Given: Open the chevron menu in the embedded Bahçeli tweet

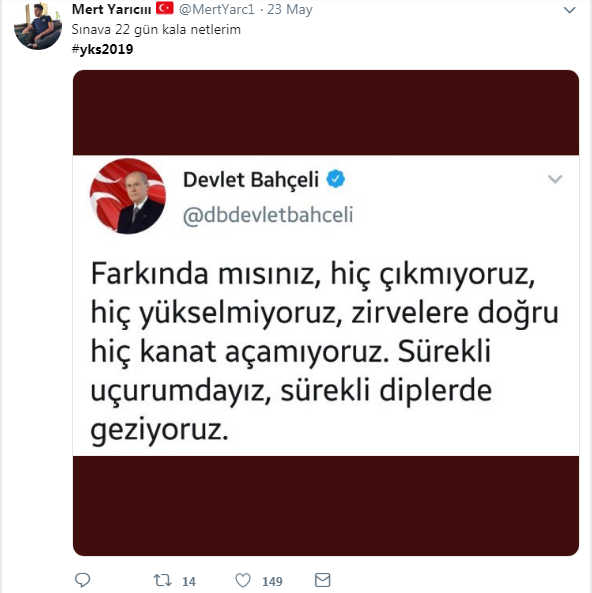Looking at the screenshot, I should tap(555, 179).
